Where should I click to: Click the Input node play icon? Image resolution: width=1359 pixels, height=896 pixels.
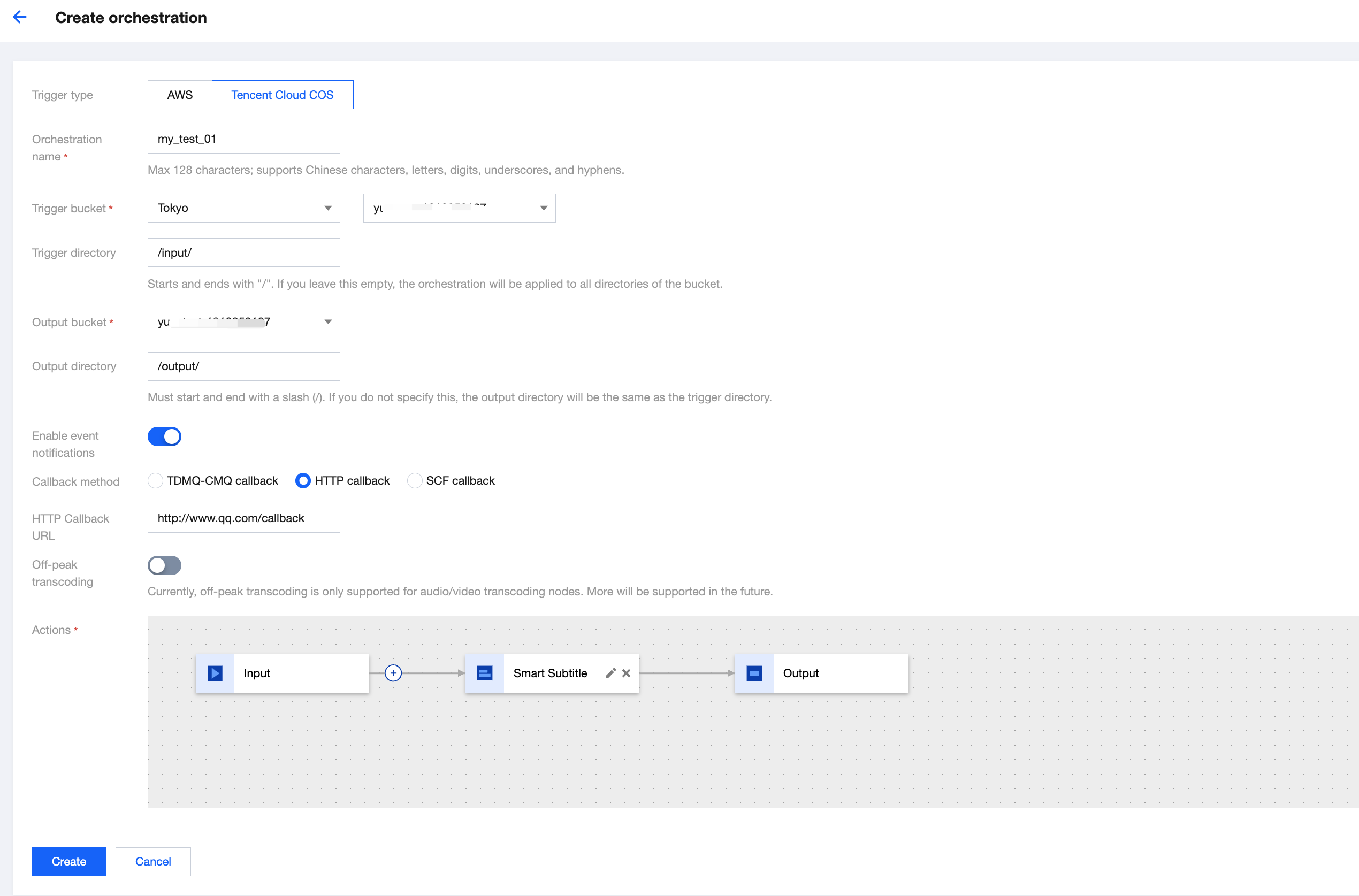coord(215,673)
